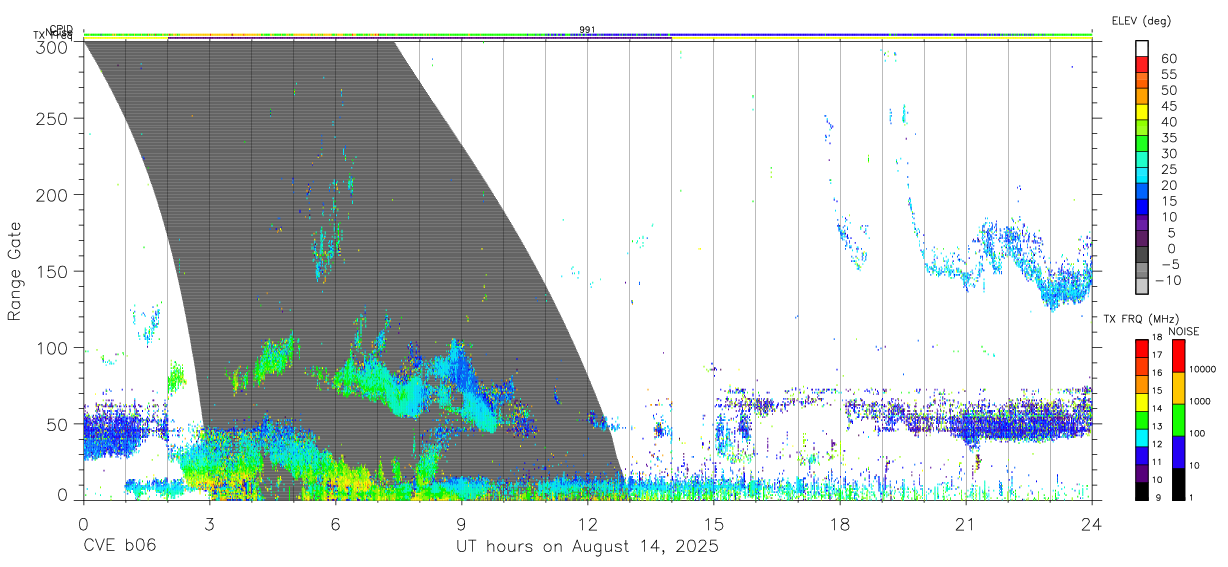
Task: Click the '40' label on ELEV colorbar
Action: click(1168, 122)
